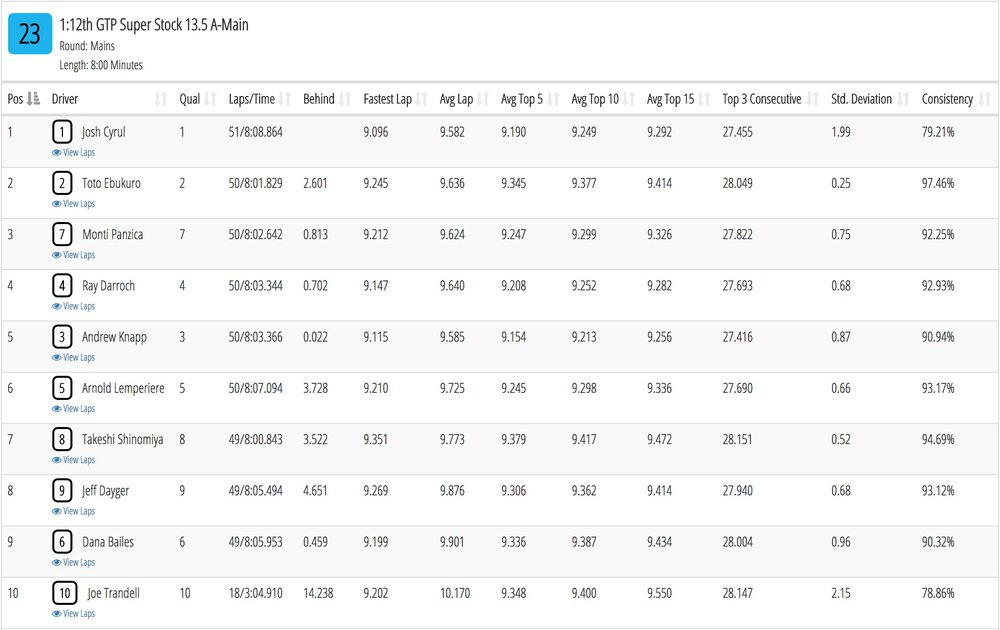This screenshot has width=1000, height=630.
Task: View laps for Toto Ebukuro
Action: 73,204
